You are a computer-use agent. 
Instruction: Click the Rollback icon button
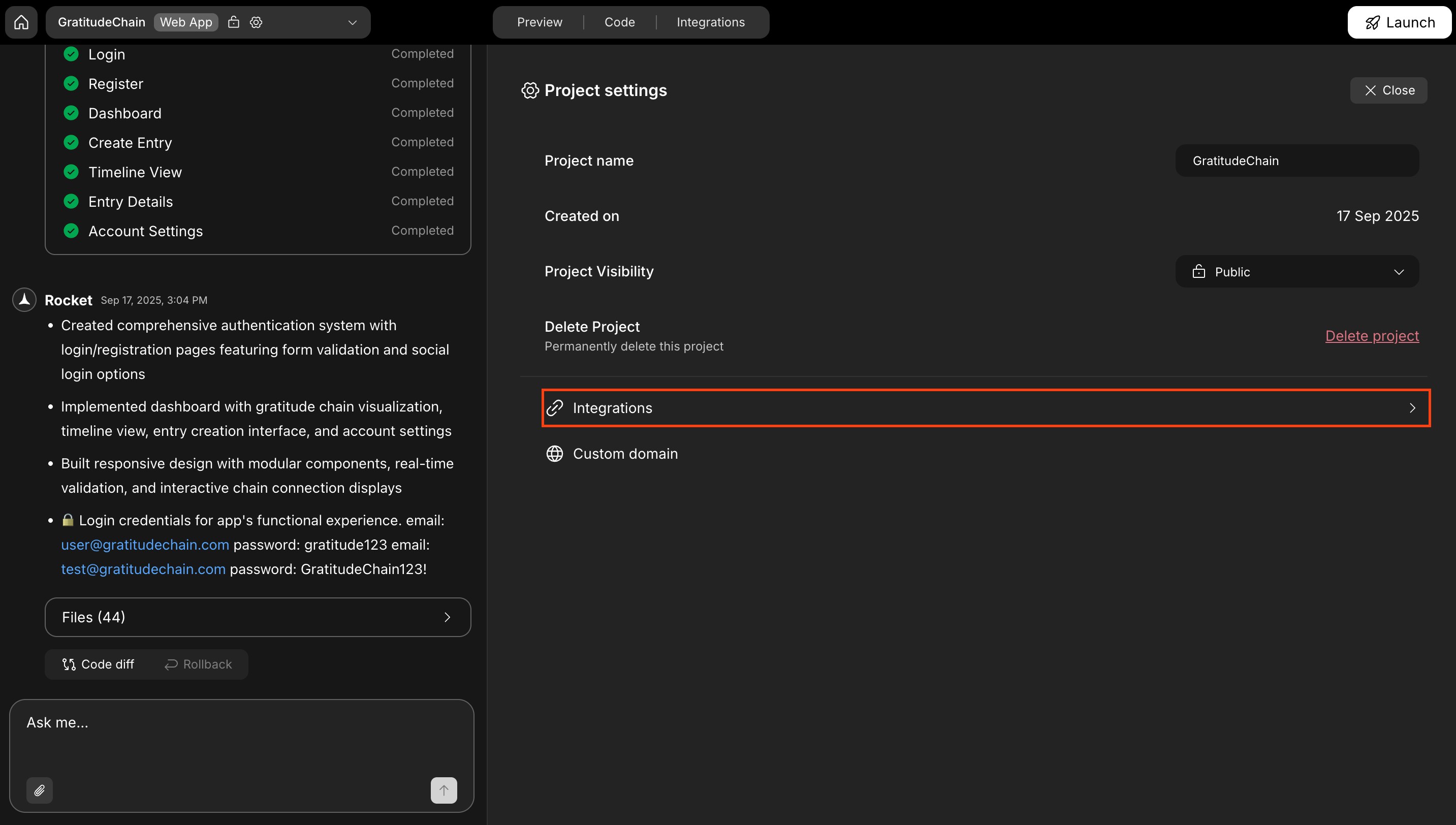coord(172,664)
